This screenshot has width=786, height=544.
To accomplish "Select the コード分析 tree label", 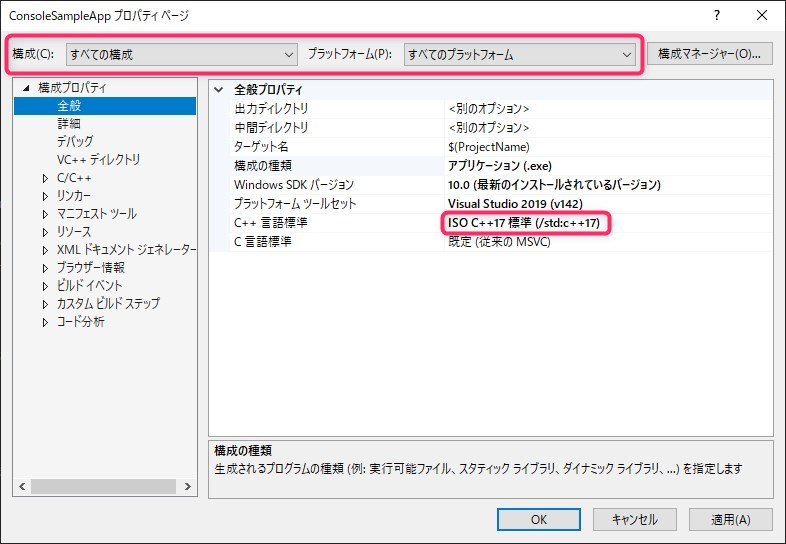I will click(x=80, y=321).
